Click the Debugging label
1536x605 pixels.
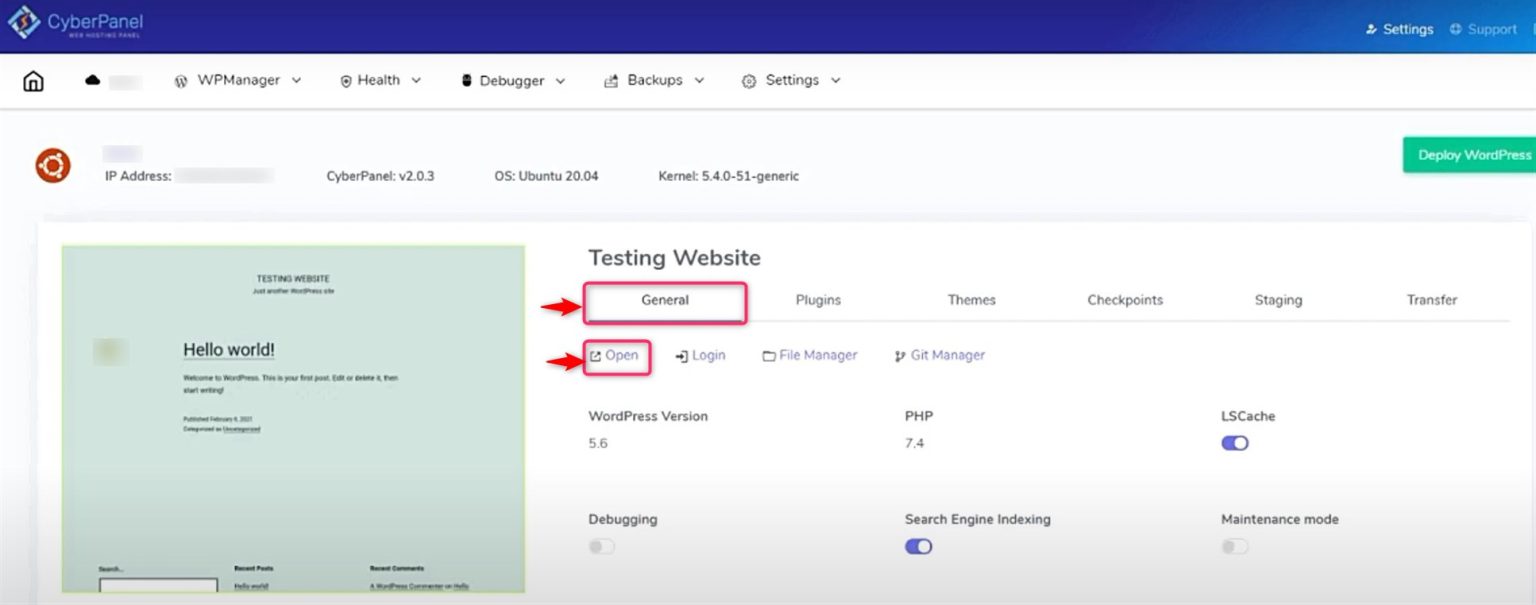(x=623, y=519)
